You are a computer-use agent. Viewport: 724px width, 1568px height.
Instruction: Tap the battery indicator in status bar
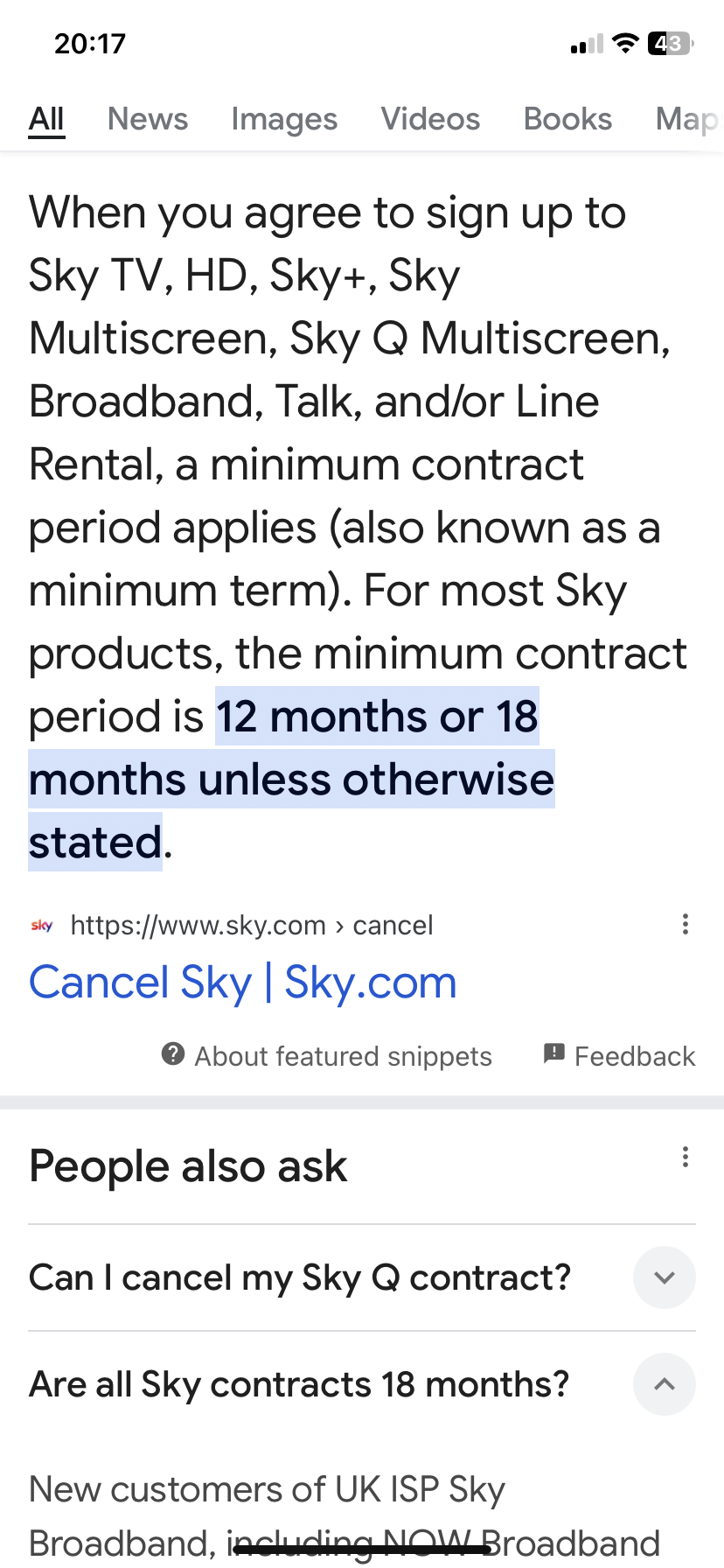[670, 44]
